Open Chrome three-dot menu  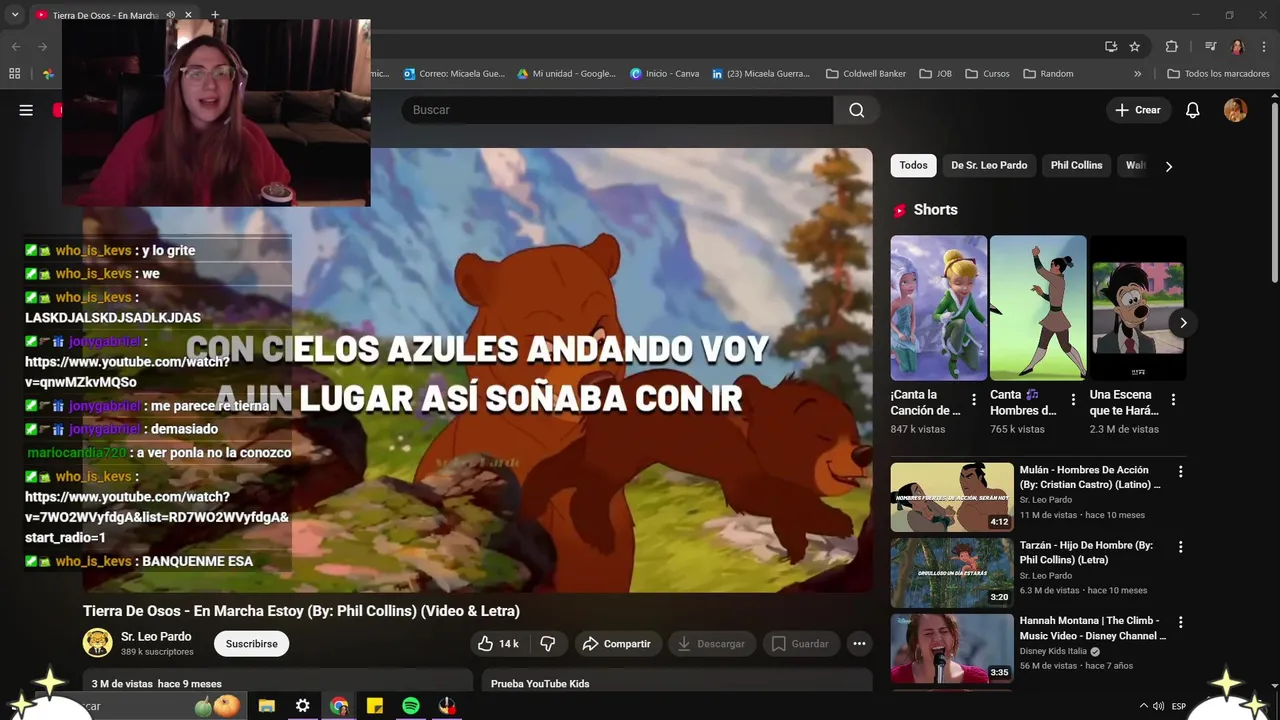point(1263,46)
